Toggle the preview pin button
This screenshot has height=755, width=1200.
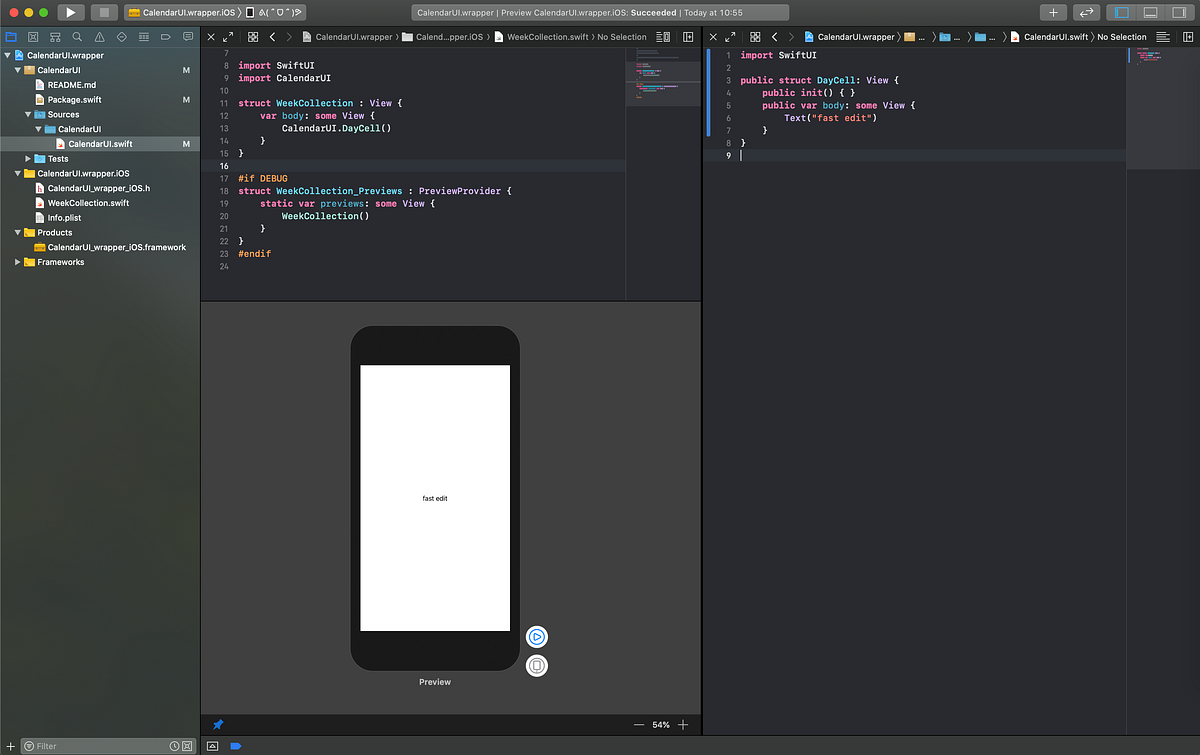tap(218, 724)
